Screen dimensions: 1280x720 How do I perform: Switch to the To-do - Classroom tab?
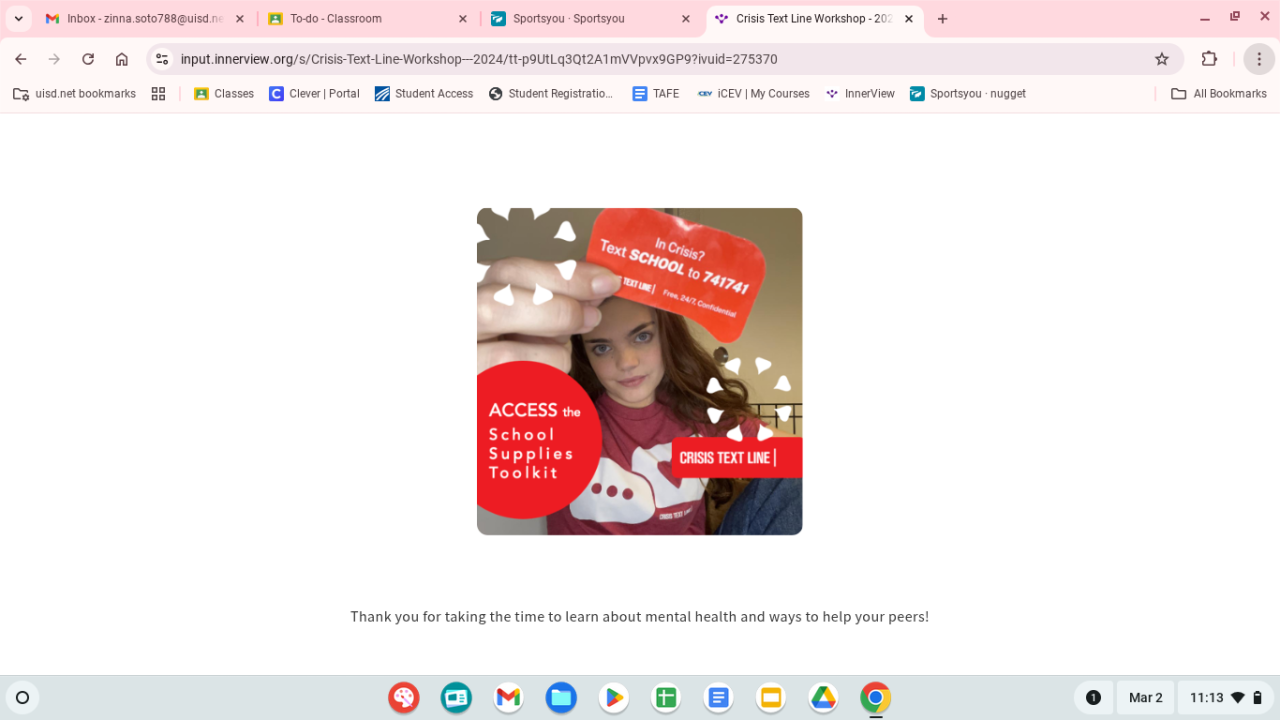[x=368, y=19]
